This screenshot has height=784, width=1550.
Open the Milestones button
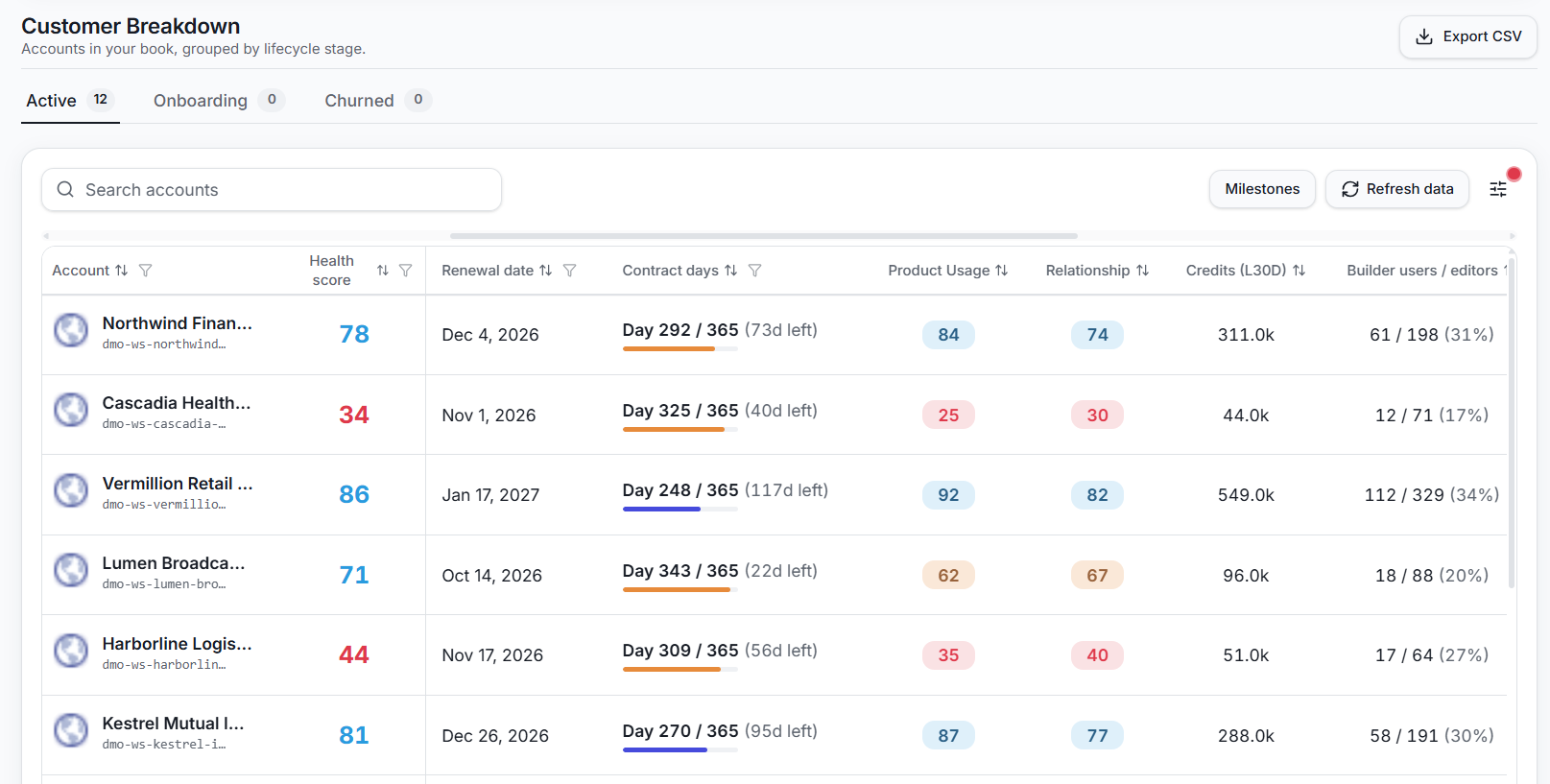point(1262,189)
